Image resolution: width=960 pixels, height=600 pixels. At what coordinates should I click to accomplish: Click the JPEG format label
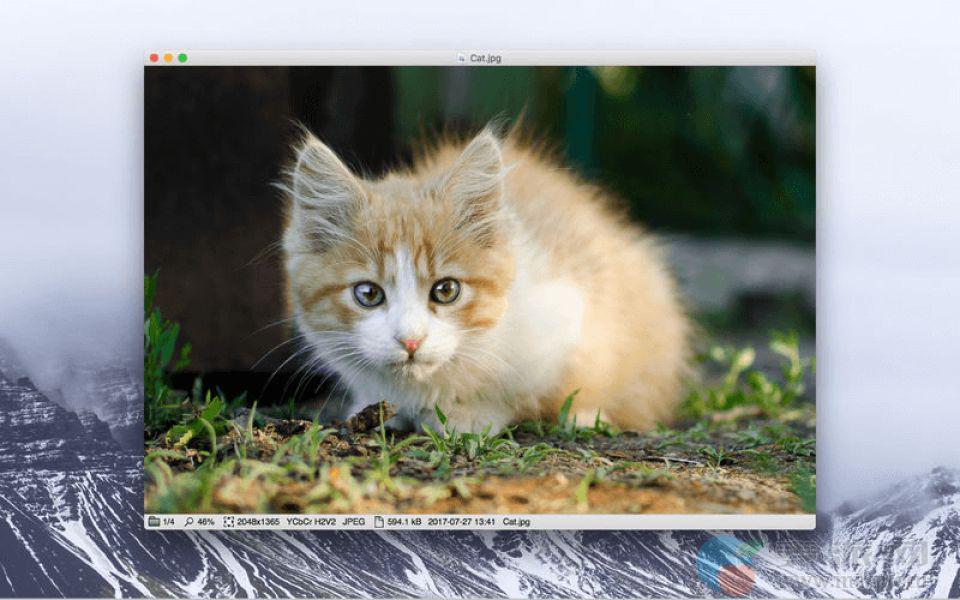354,522
